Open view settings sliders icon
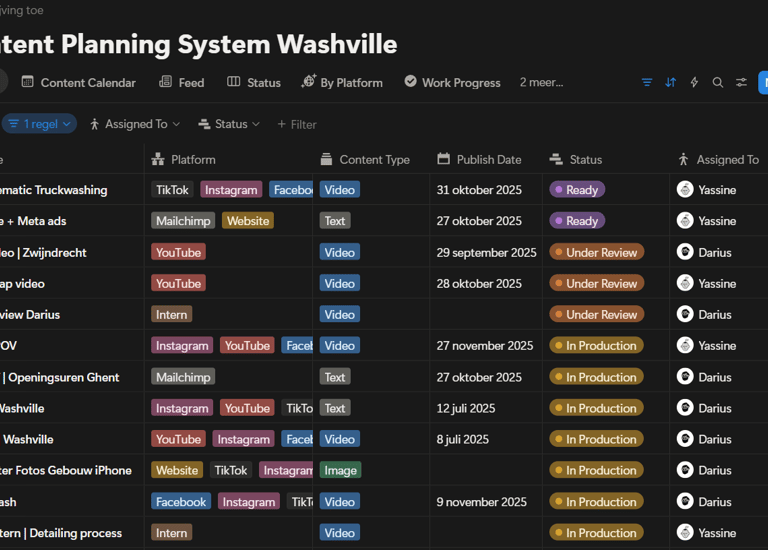Screen dimensions: 768x550 pyautogui.click(x=742, y=82)
